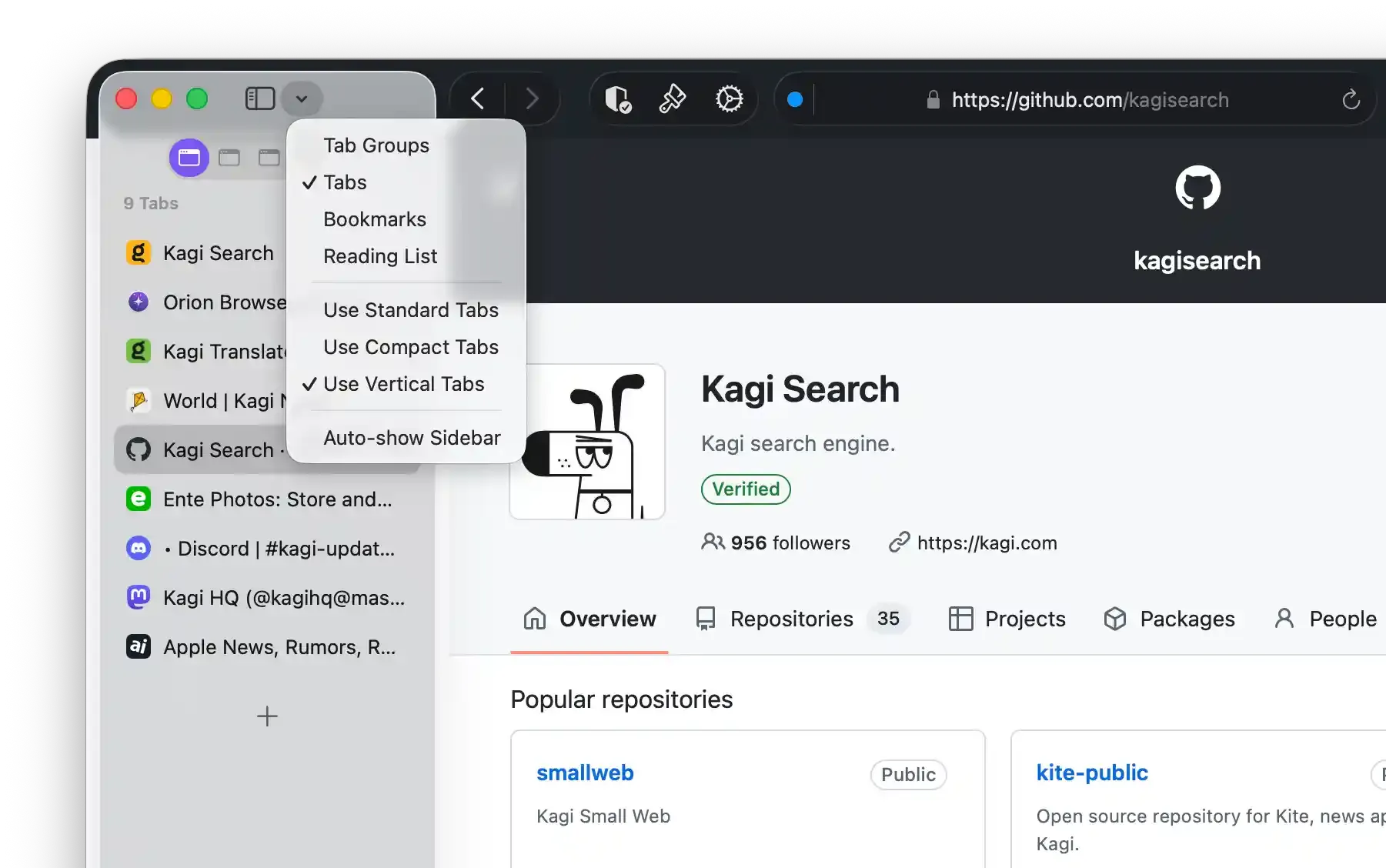Toggle Auto-show Sidebar option
Viewport: 1386px width, 868px height.
pyautogui.click(x=412, y=437)
